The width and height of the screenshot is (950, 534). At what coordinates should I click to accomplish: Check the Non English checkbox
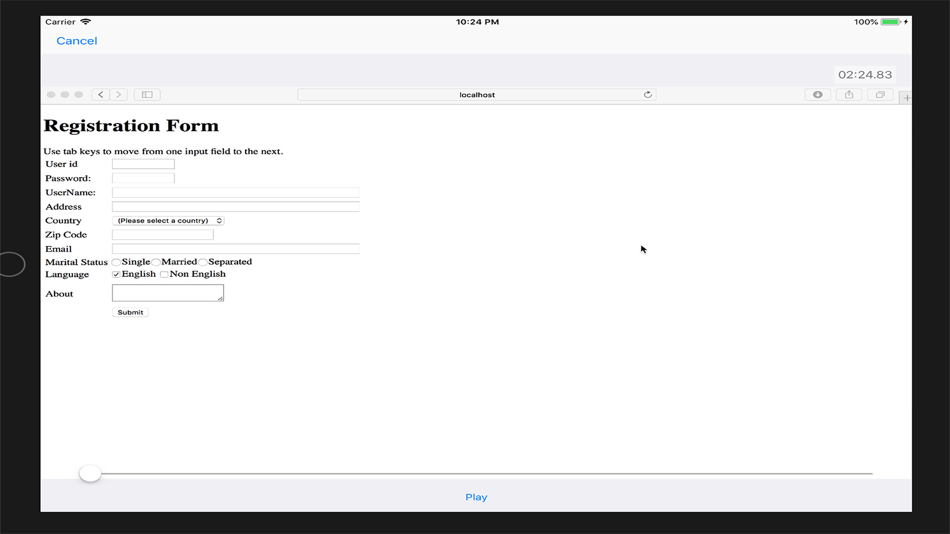point(164,275)
